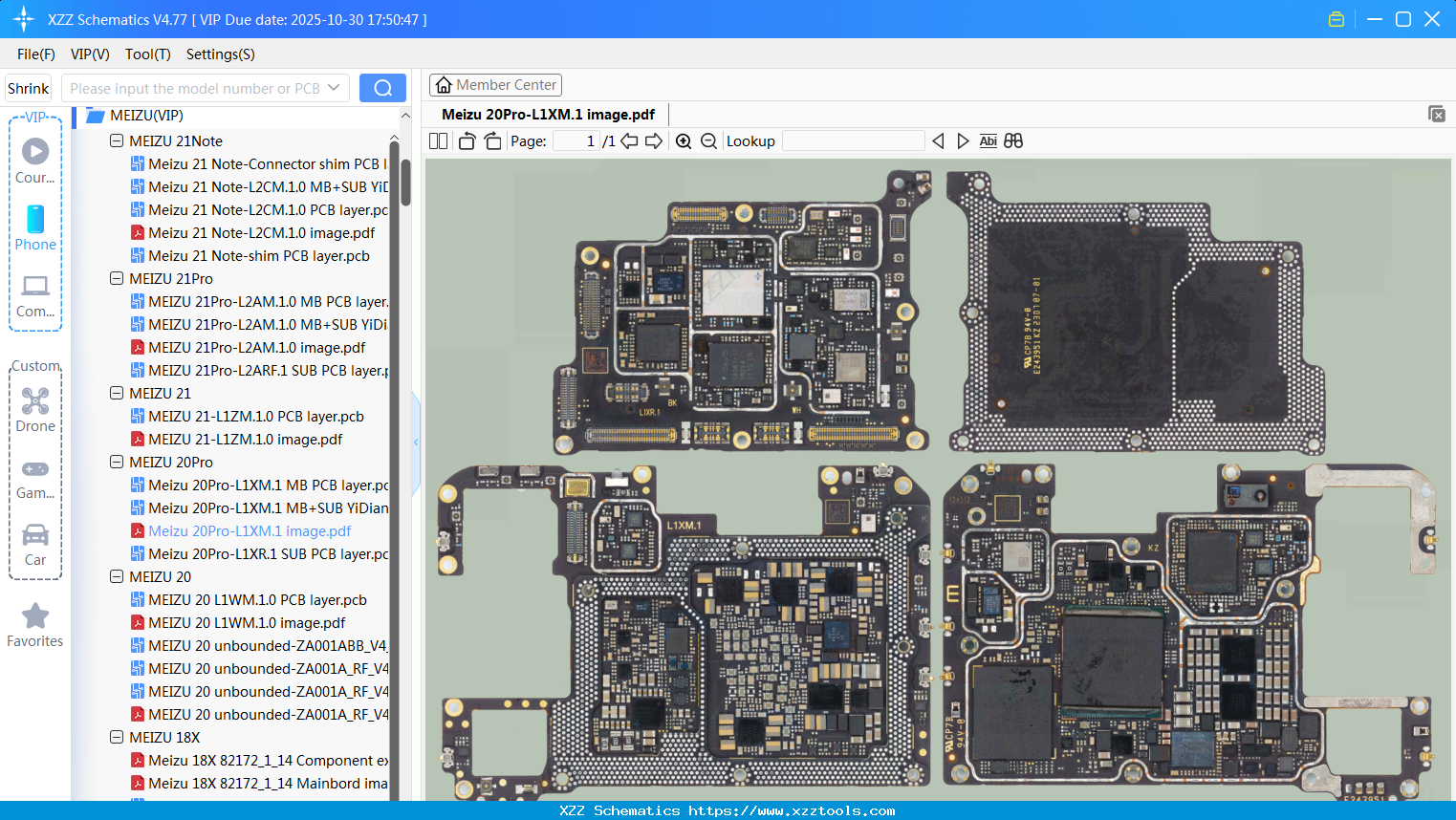The image size is (1456, 820).
Task: Open the model number dropdown
Action: (x=334, y=88)
